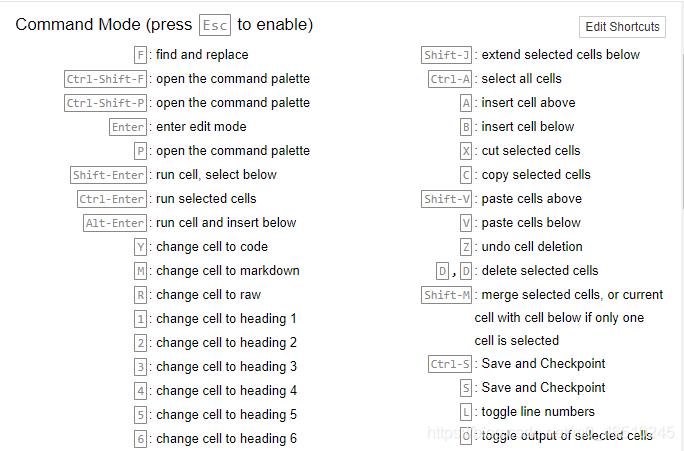Click 'paste cells above' description text
This screenshot has height=451, width=684.
point(531,199)
